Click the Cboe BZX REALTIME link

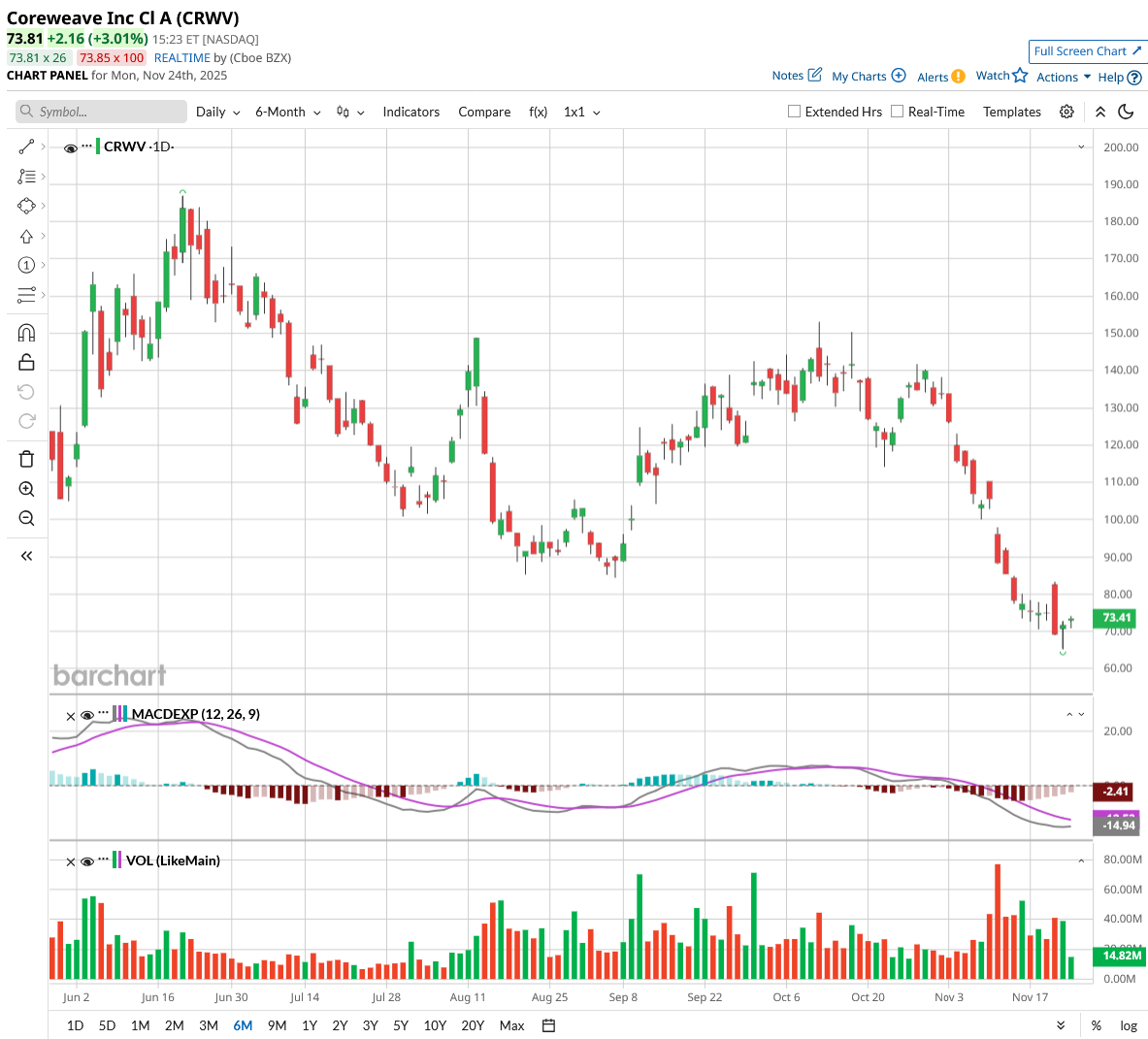pyautogui.click(x=181, y=58)
